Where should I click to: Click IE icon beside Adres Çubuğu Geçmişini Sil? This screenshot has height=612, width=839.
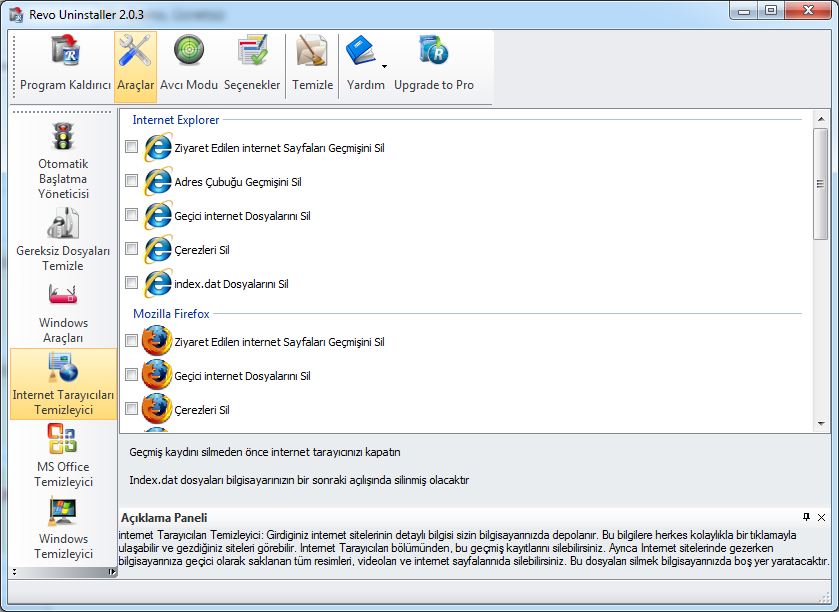point(158,181)
